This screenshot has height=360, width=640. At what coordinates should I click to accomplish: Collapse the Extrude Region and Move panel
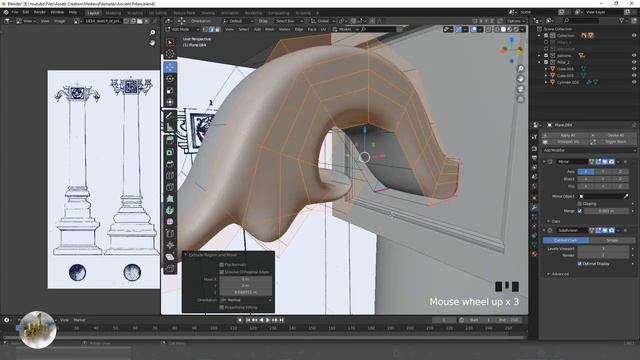(x=185, y=255)
